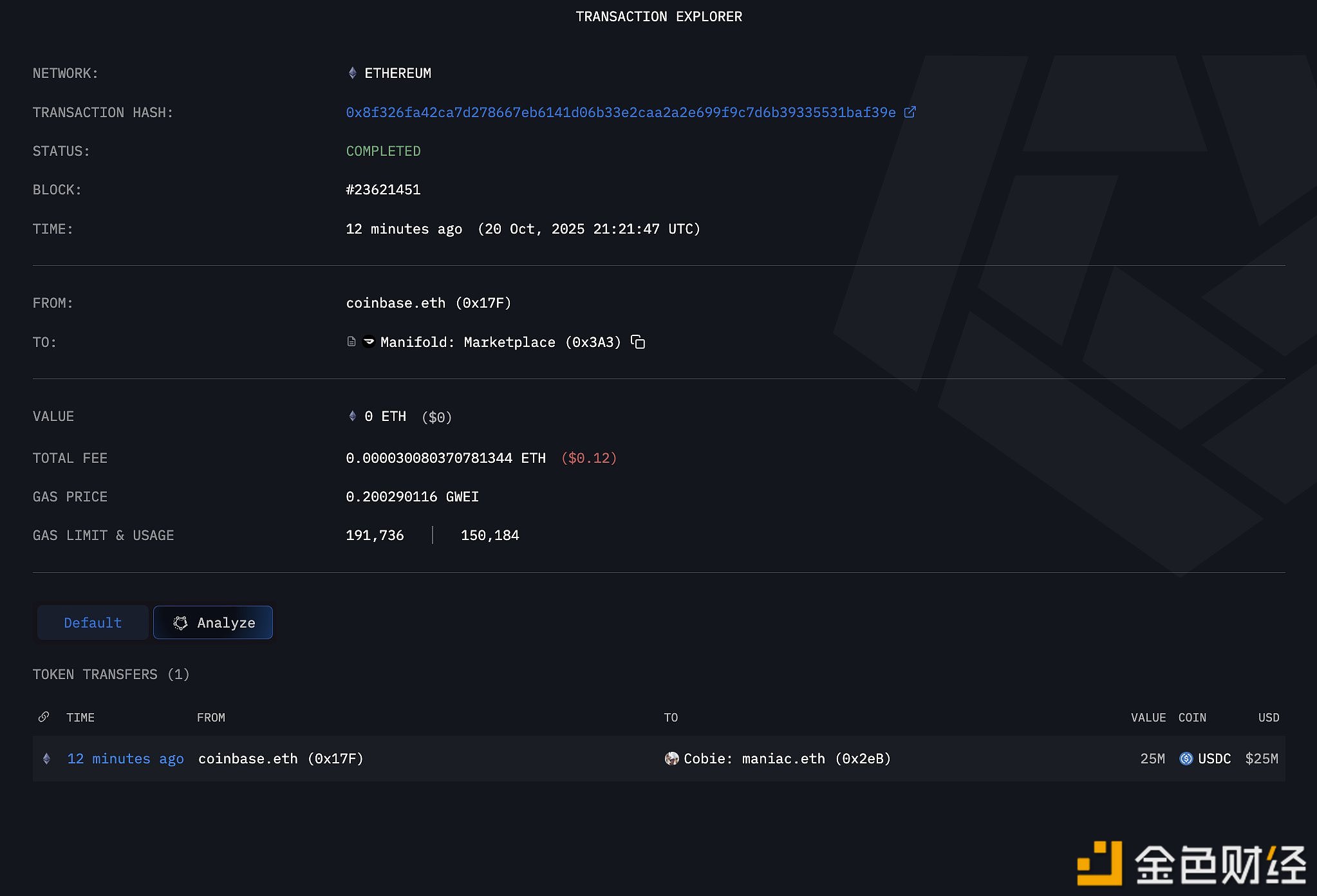
Task: Click coinbase.eth in token transfers row
Action: pyautogui.click(x=281, y=759)
